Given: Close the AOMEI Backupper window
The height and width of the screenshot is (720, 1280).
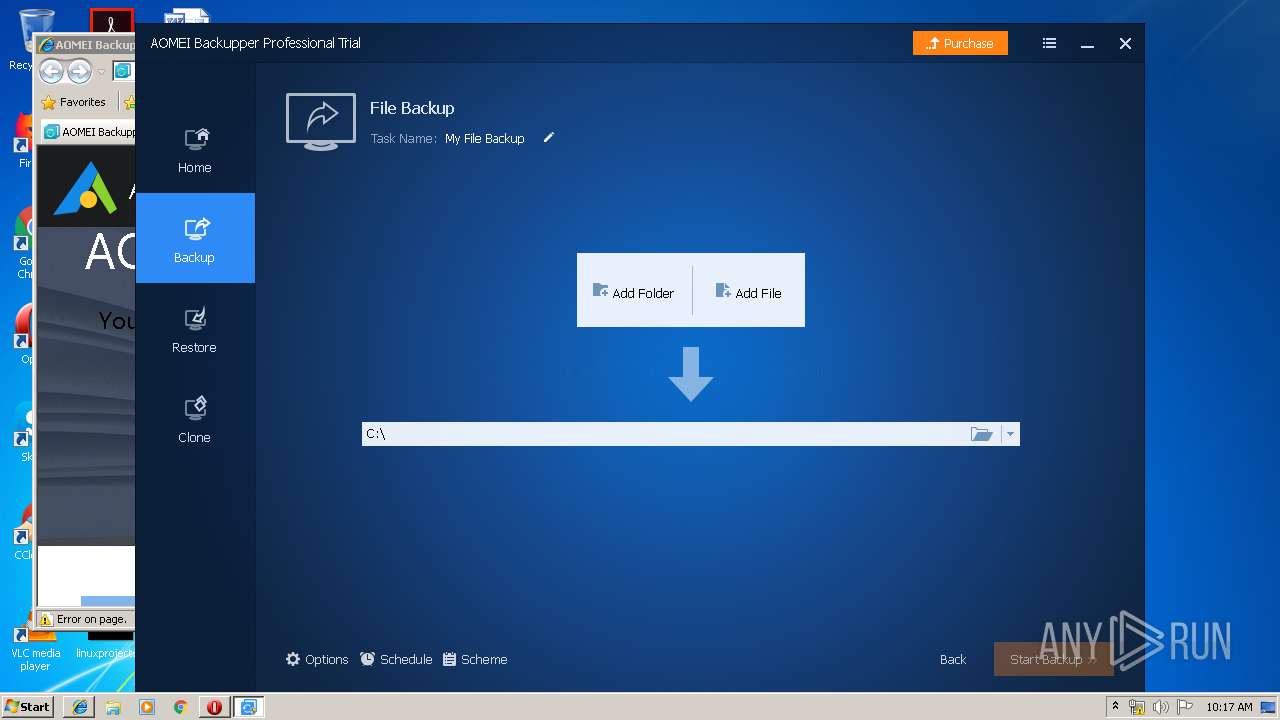Looking at the screenshot, I should pos(1125,44).
